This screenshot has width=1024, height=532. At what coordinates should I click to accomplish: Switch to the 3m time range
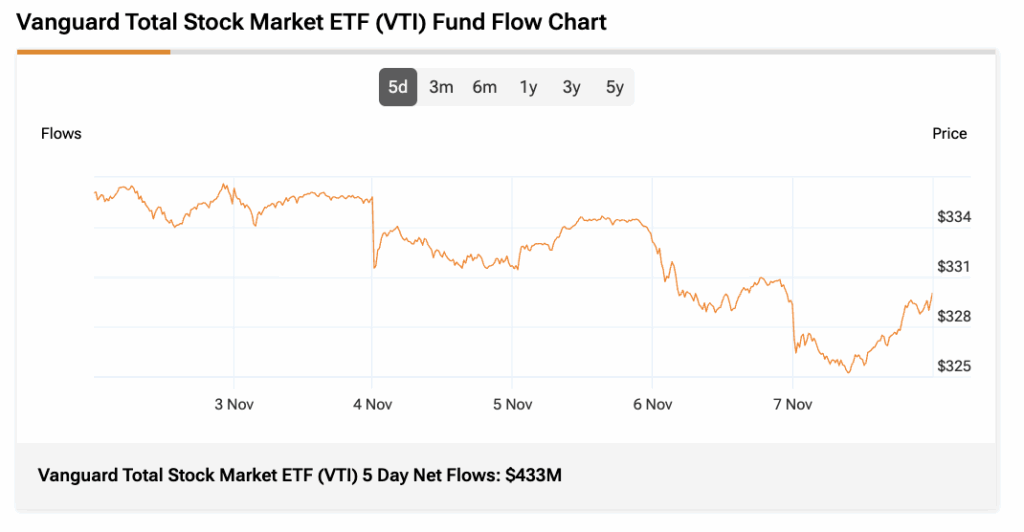[441, 87]
